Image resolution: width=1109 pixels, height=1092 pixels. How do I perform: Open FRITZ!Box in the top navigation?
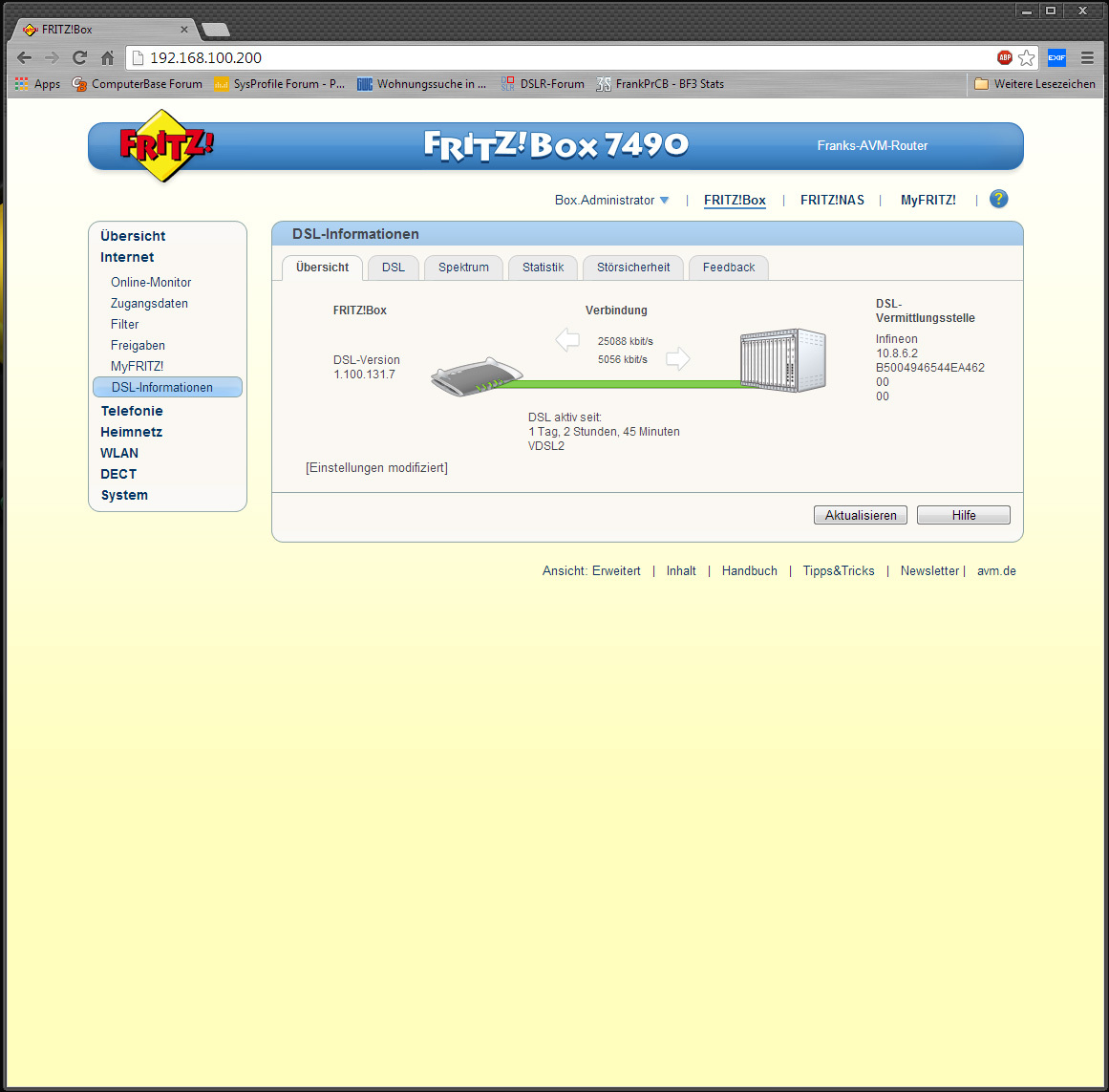coord(735,201)
